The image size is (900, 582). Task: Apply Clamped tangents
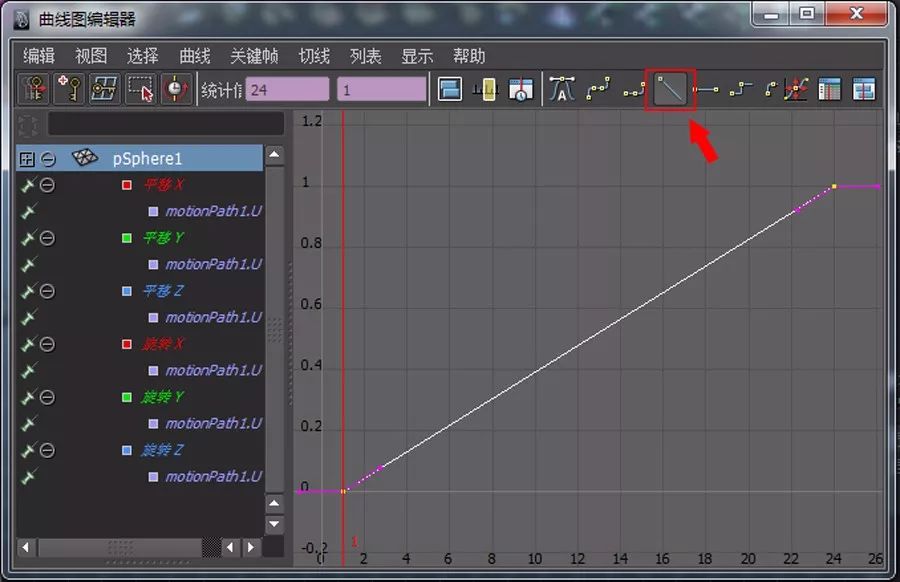tap(634, 90)
